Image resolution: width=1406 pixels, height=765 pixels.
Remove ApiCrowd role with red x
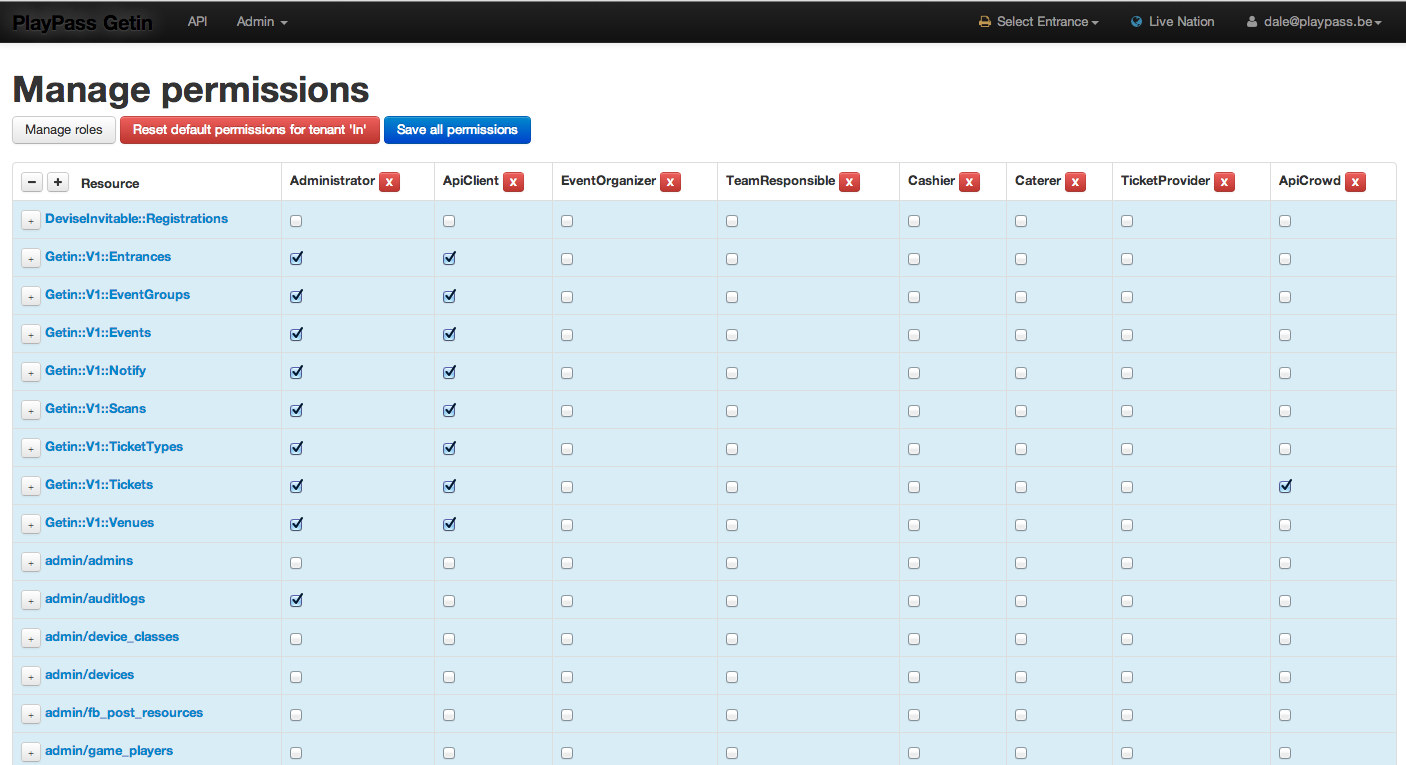pos(1355,182)
